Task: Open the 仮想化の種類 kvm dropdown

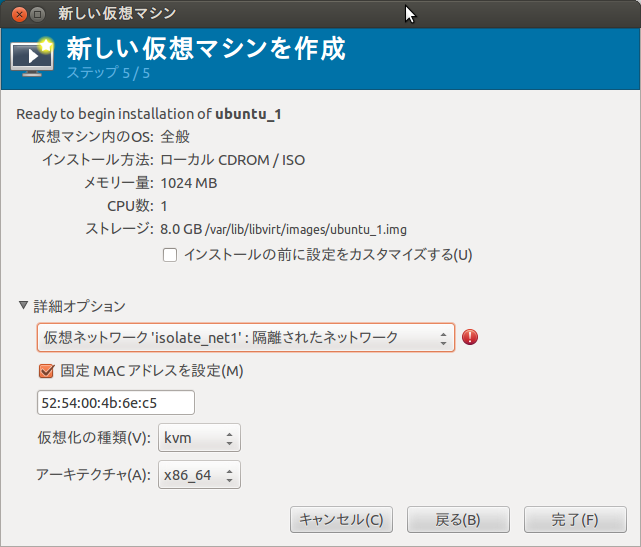Action: tap(199, 438)
